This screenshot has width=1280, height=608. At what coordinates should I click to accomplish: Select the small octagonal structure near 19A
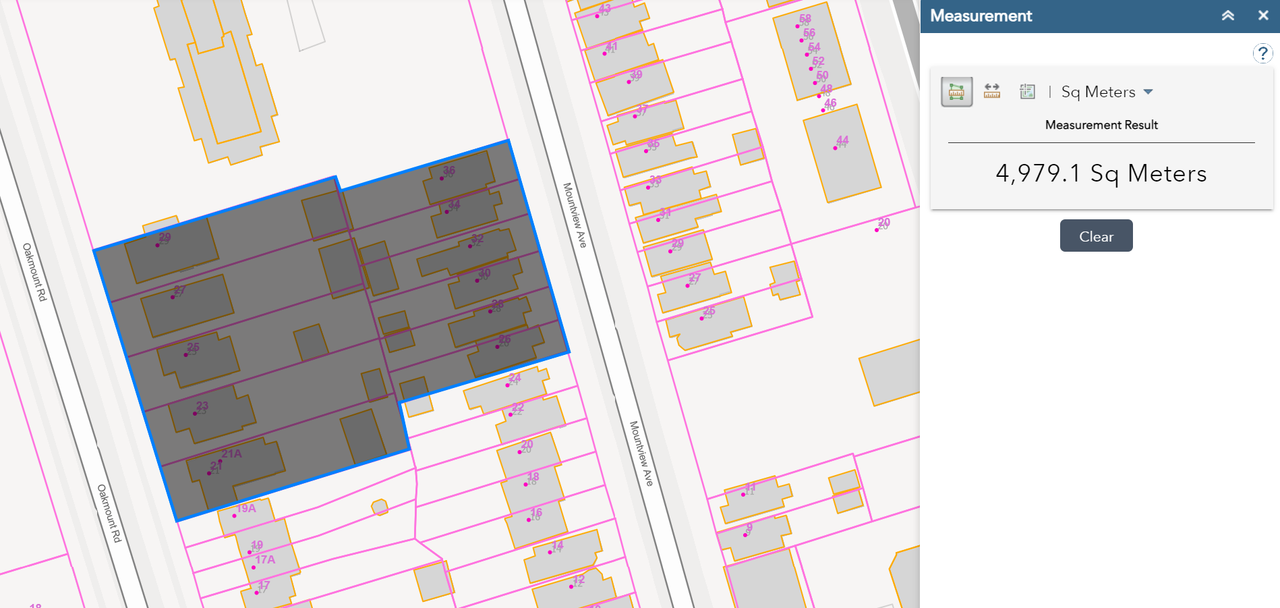380,507
